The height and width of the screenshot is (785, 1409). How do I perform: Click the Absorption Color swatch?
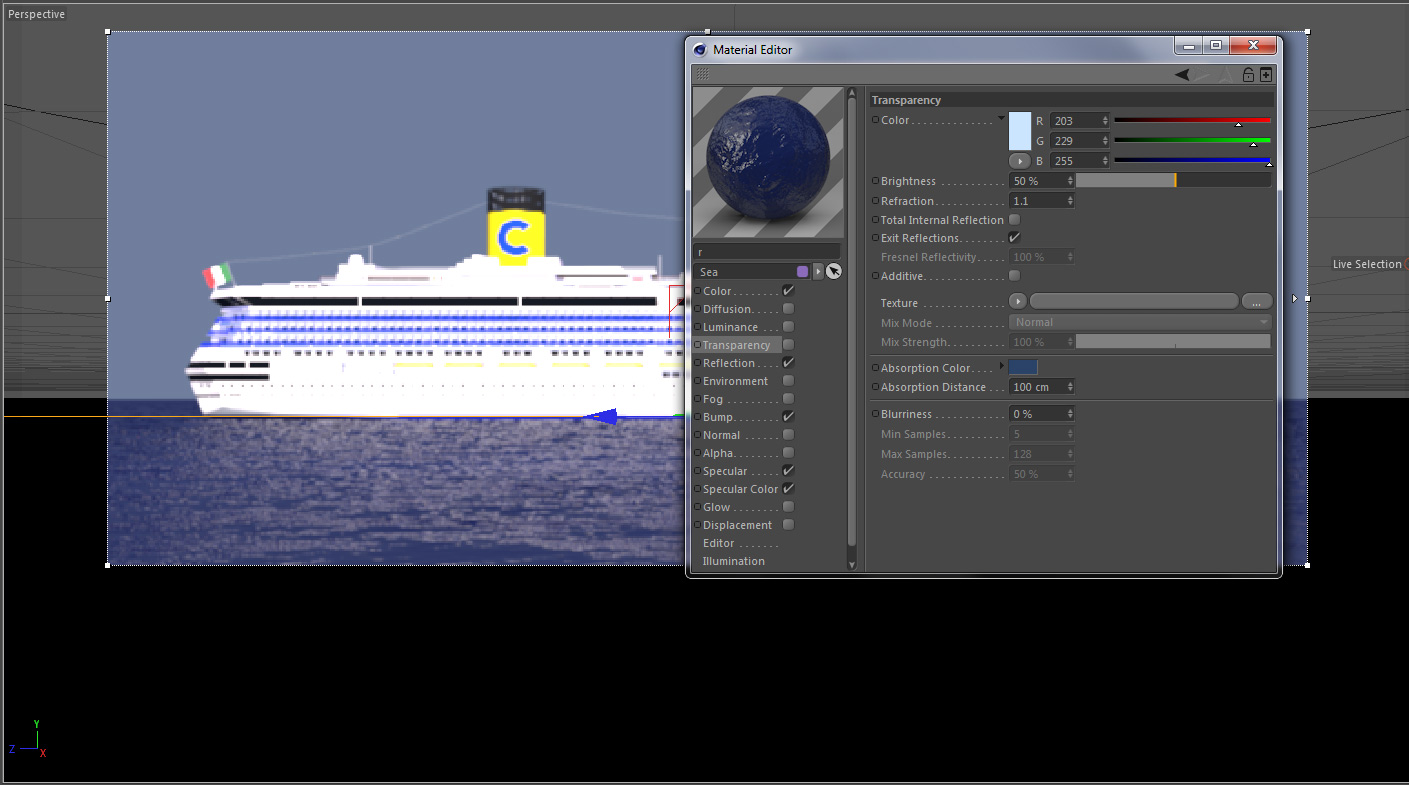(x=1023, y=368)
